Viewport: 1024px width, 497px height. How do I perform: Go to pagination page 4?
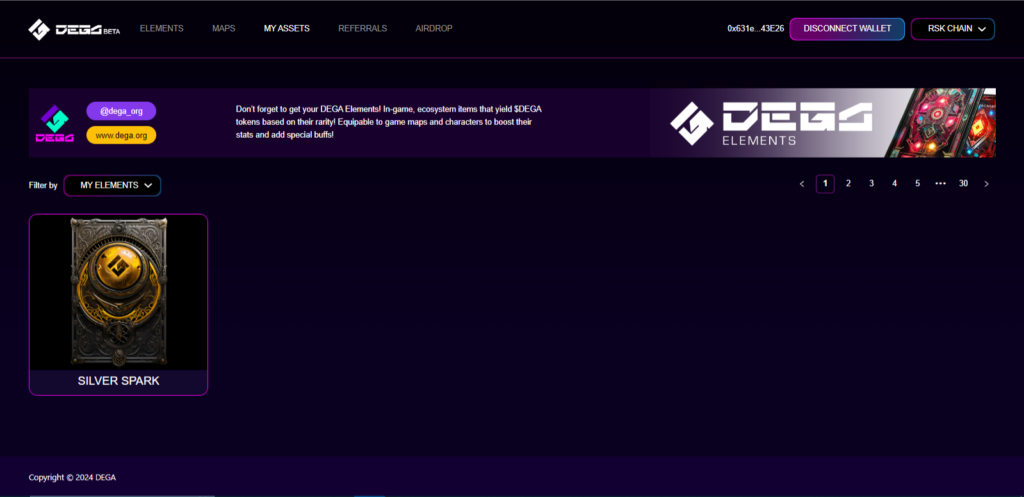(x=895, y=184)
